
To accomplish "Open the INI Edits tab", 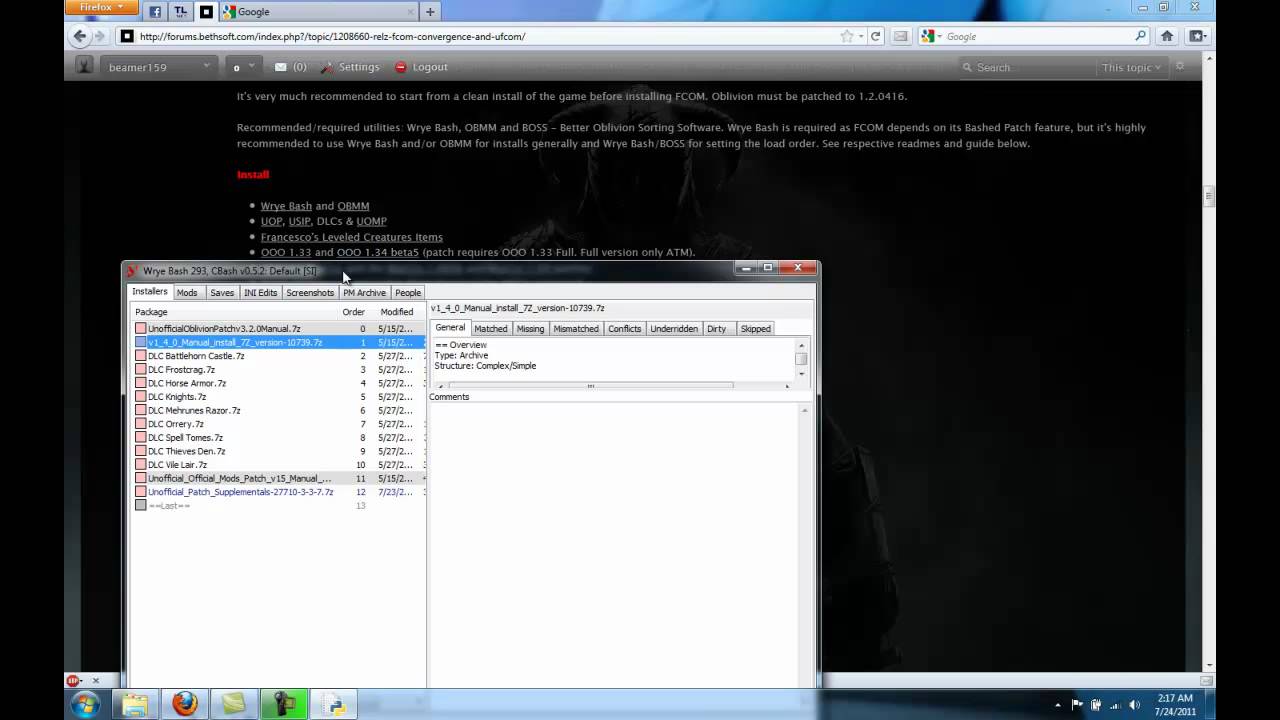I will 260,292.
